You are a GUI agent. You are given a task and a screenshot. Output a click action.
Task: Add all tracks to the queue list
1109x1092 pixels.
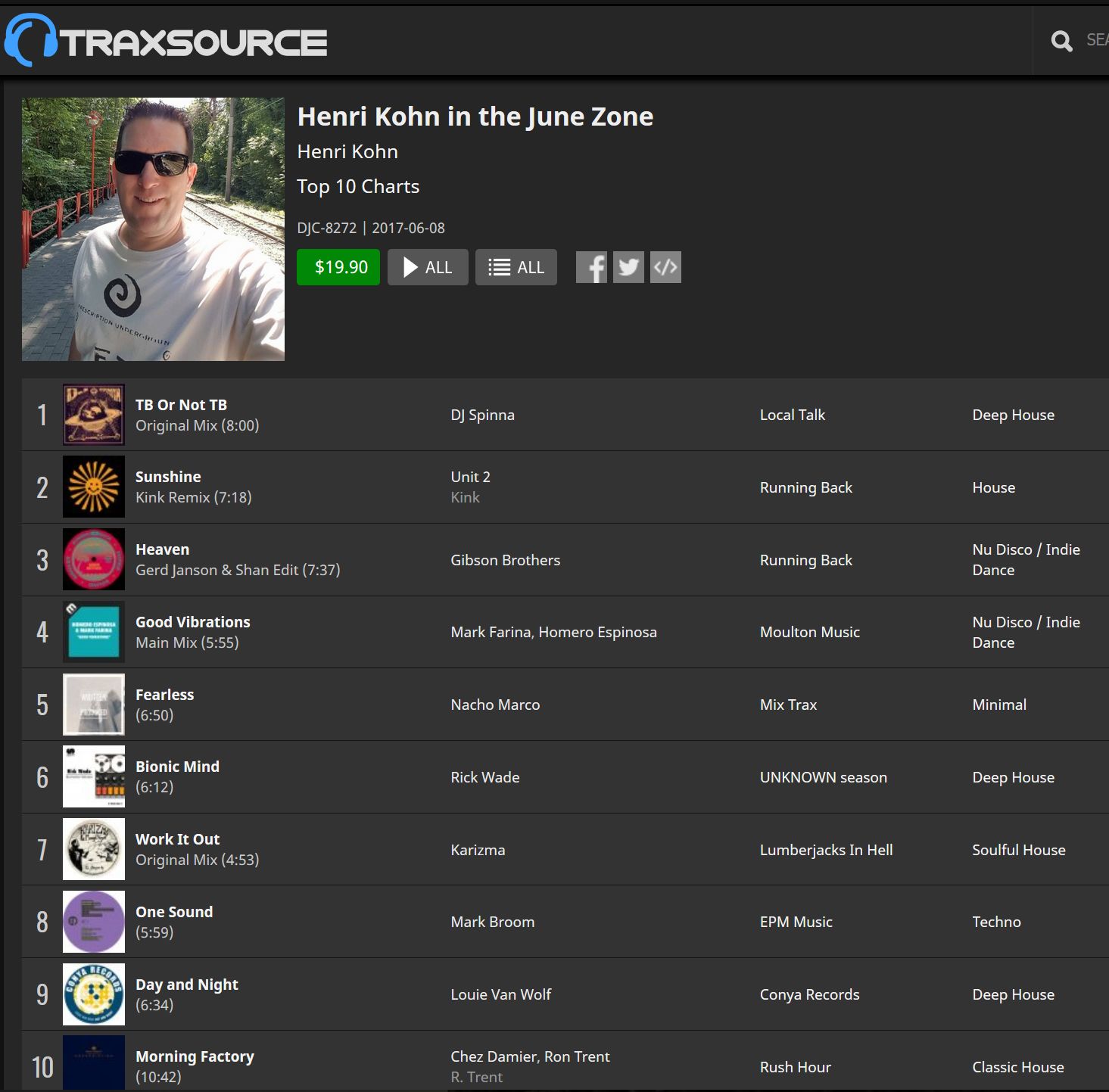[516, 267]
